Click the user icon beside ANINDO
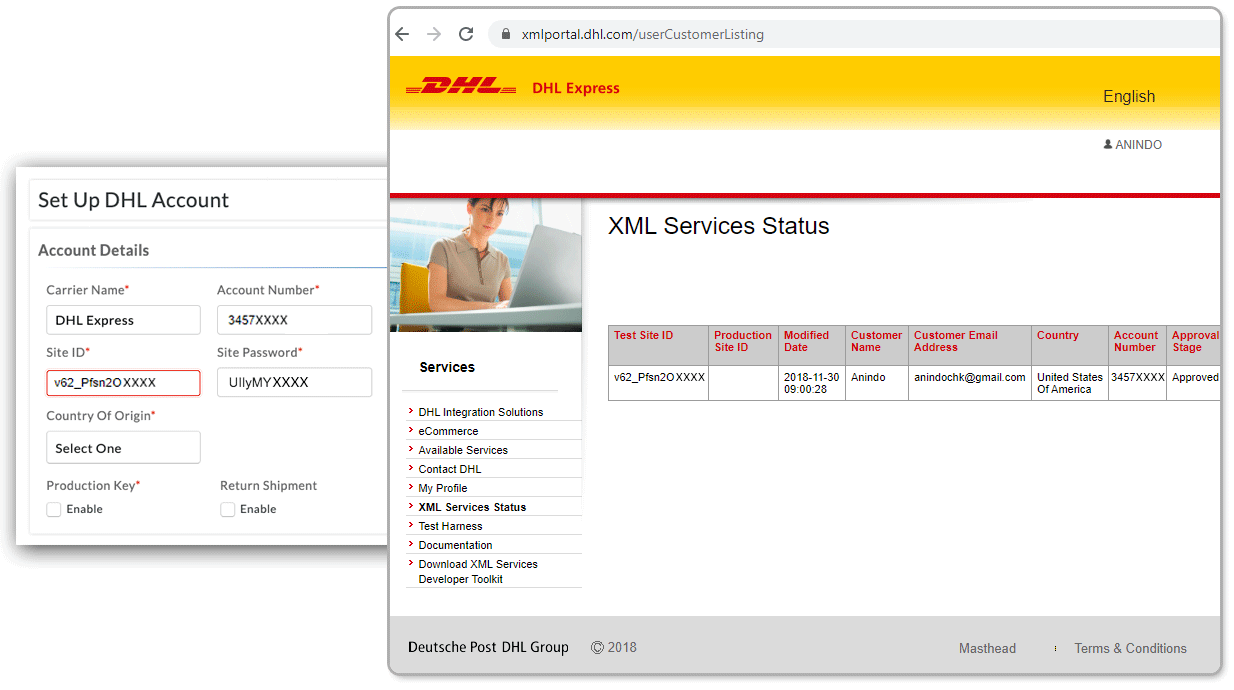 [1106, 144]
